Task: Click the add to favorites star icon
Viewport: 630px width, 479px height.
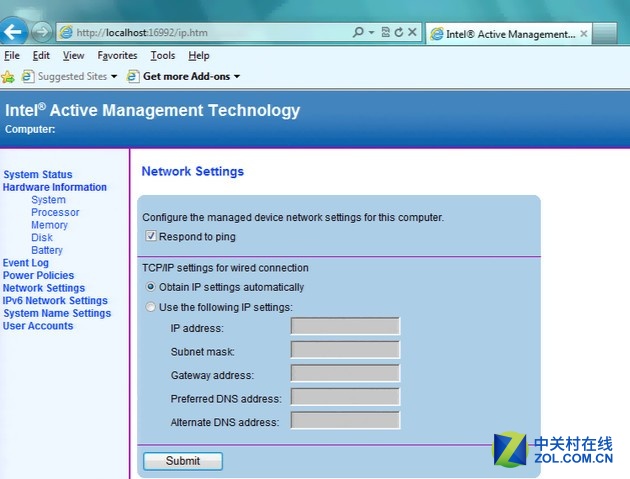Action: [x=8, y=76]
